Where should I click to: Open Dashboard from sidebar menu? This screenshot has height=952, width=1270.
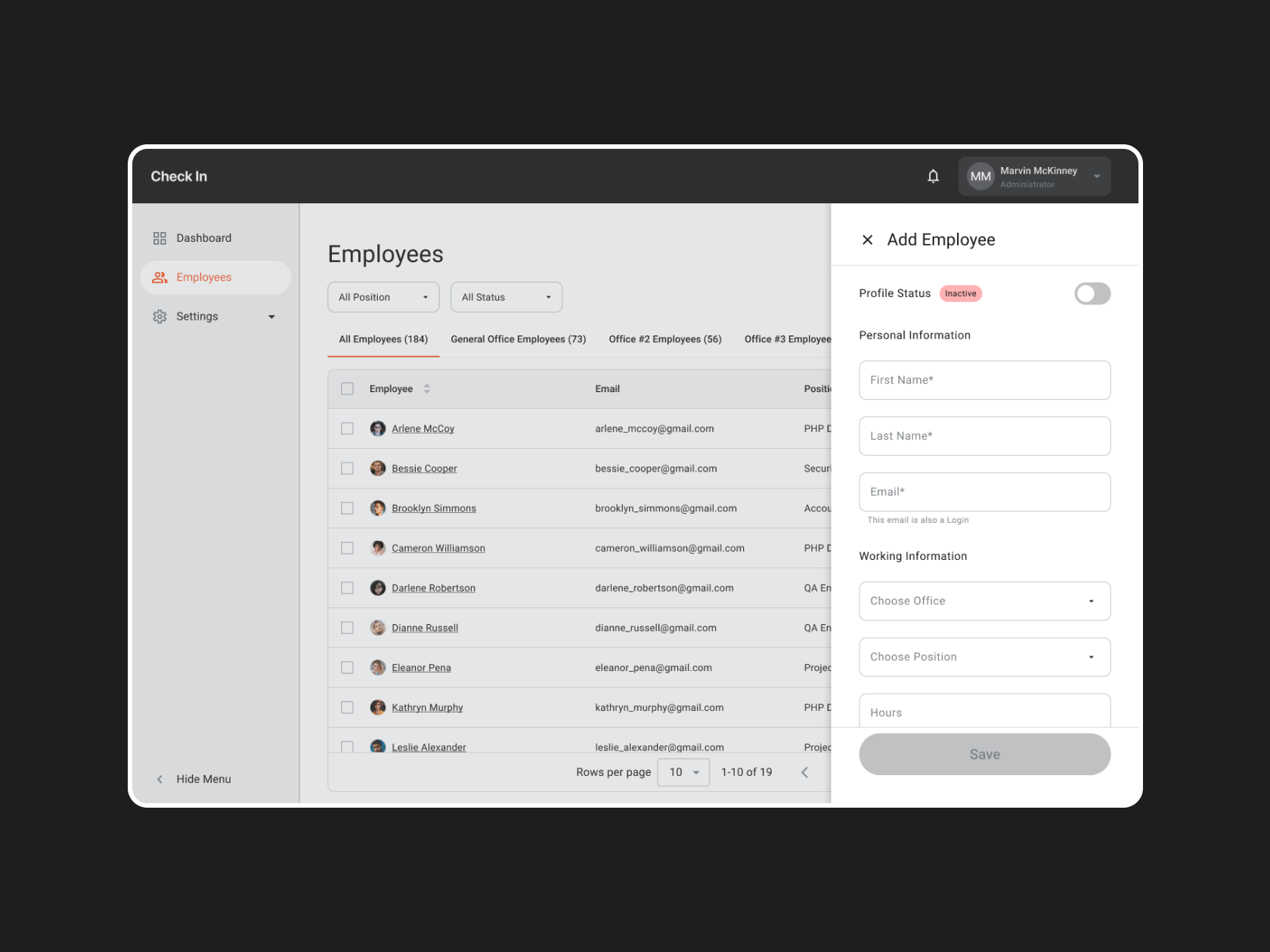coord(215,238)
